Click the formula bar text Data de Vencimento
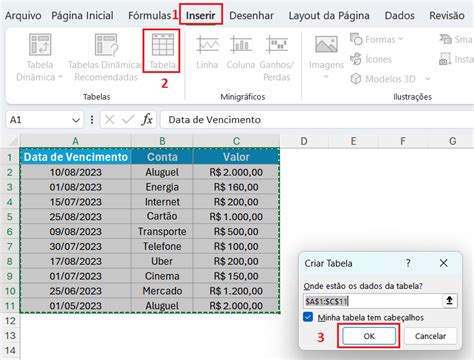 214,120
